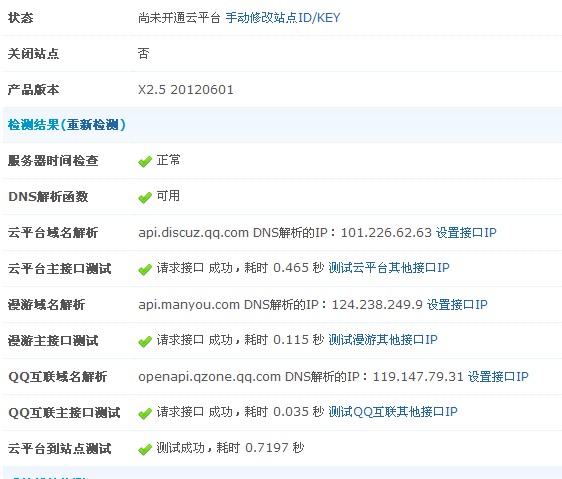This screenshot has width=562, height=479.
Task: Select IP text 119.147.79.31
Action: coord(418,377)
